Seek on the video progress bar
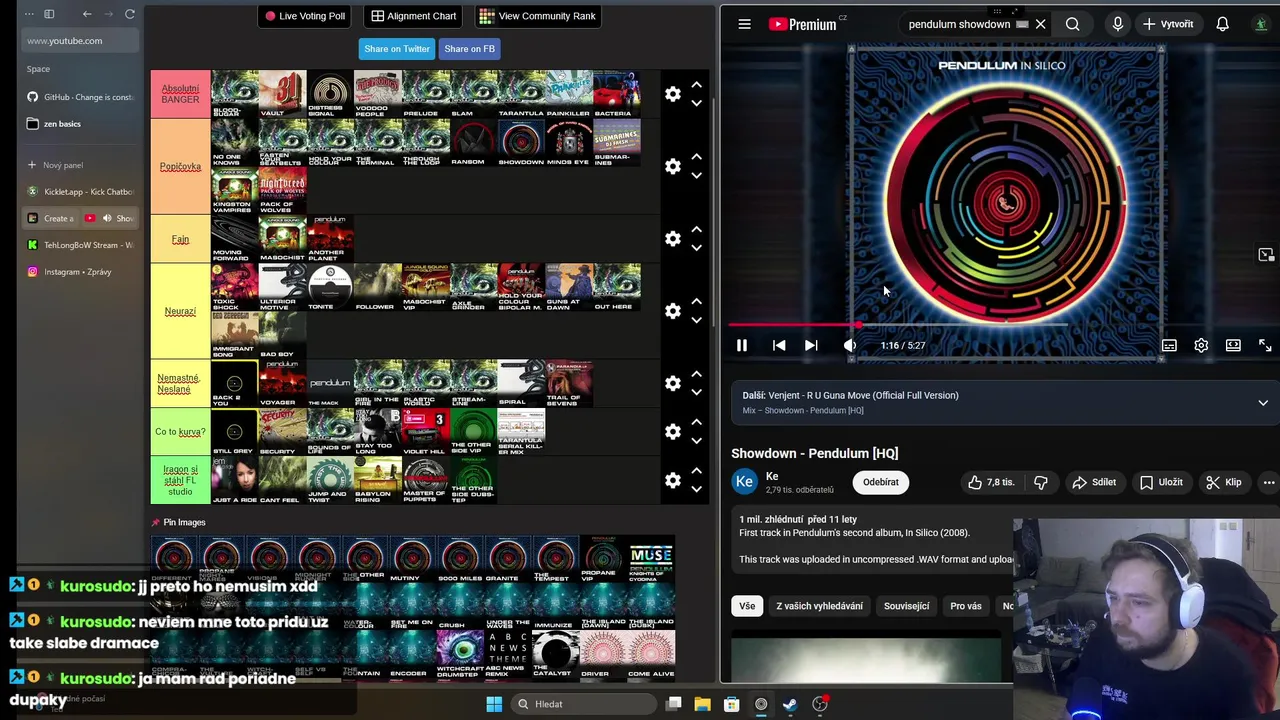Image resolution: width=1280 pixels, height=720 pixels. (1000, 325)
